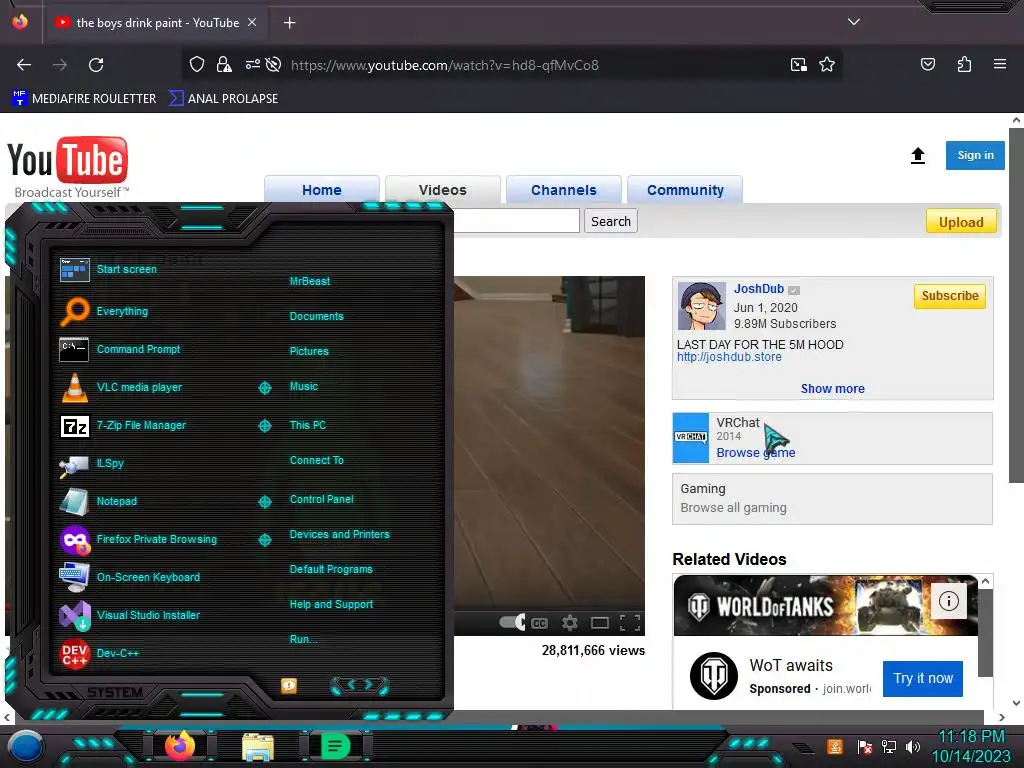This screenshot has height=768, width=1024.
Task: Show hidden system tray icons
Action: pos(803,747)
